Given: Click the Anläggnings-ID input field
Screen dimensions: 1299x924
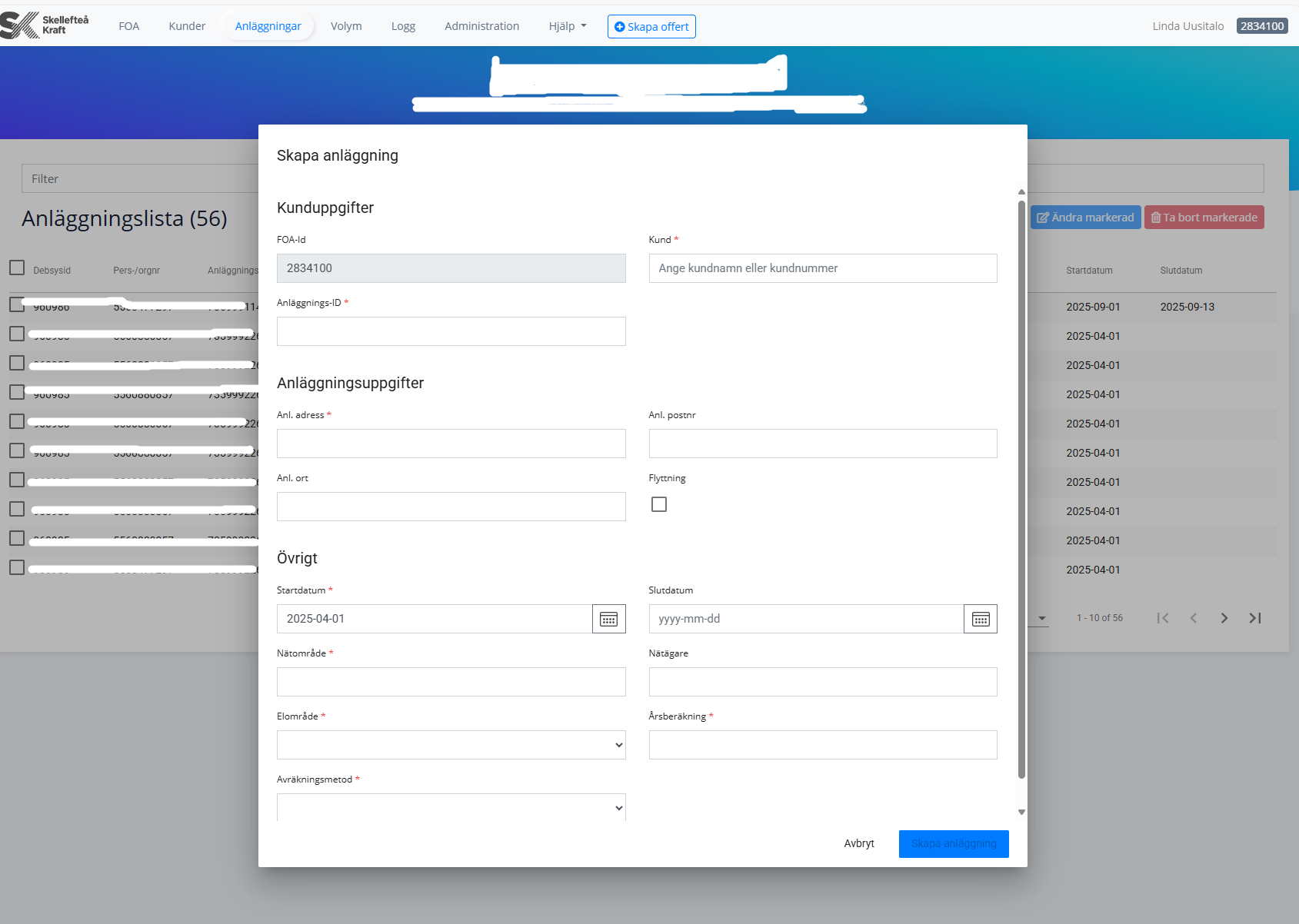Looking at the screenshot, I should coord(451,331).
